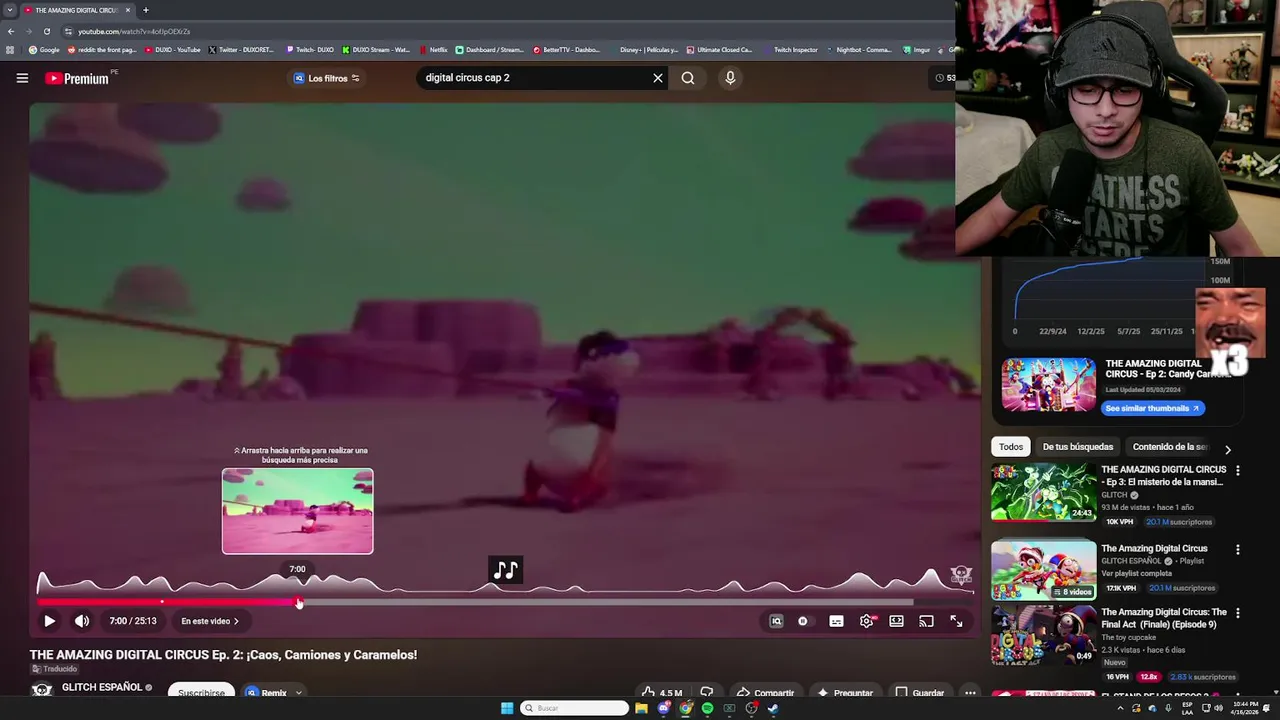The image size is (1280, 720).
Task: Reload the page with refresh icon
Action: pos(46,31)
